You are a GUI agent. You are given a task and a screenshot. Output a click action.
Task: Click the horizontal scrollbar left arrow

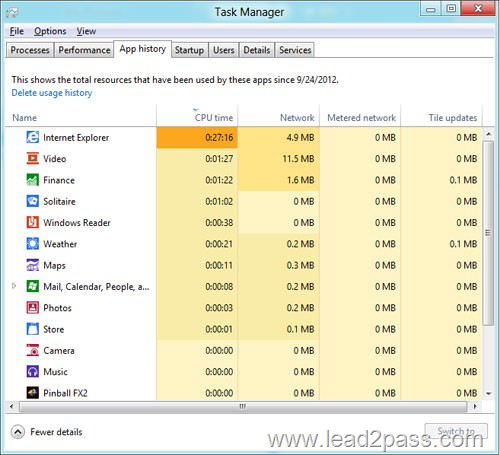point(12,406)
